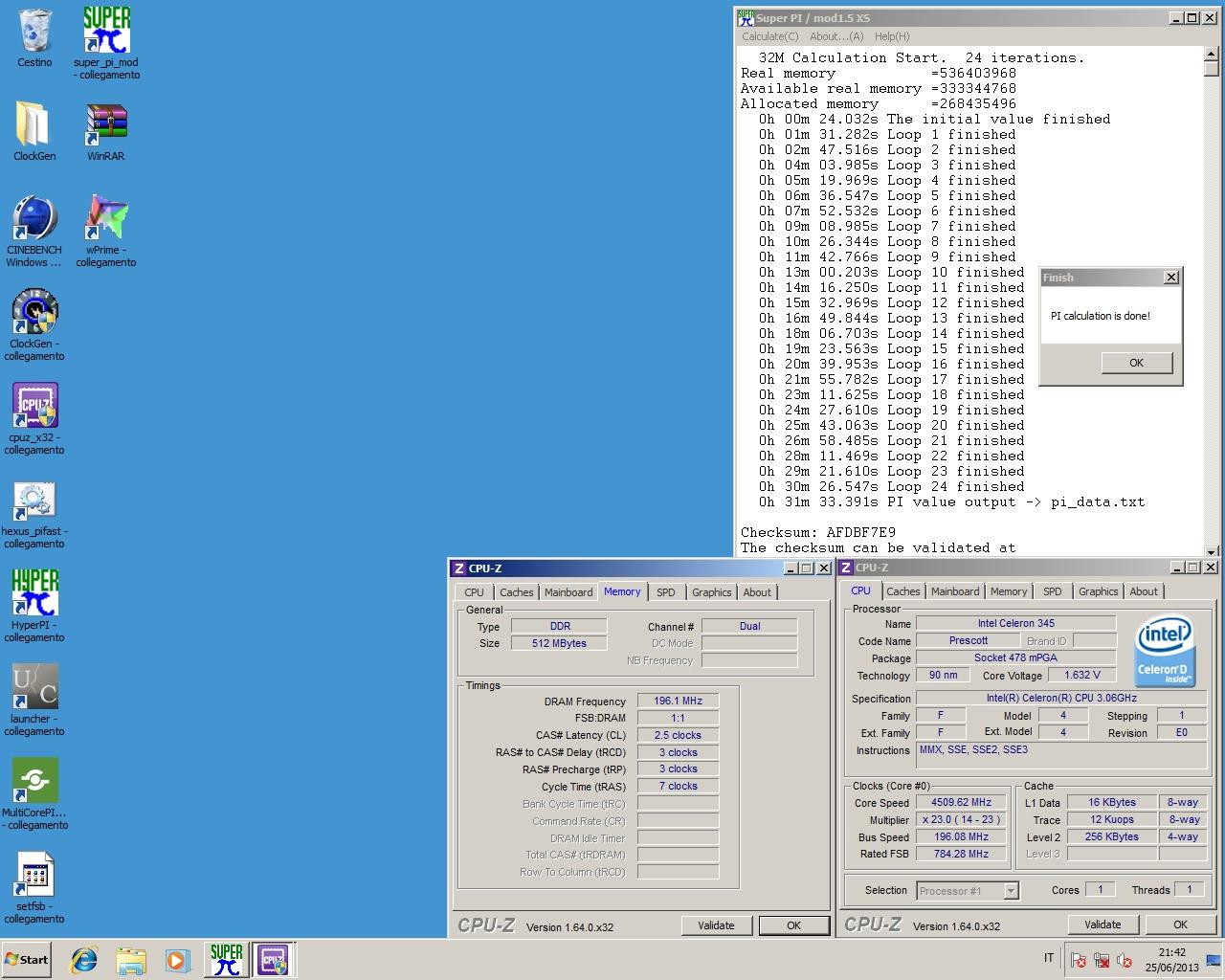Open the WinRAR desktop icon
The width and height of the screenshot is (1225, 980).
click(106, 131)
